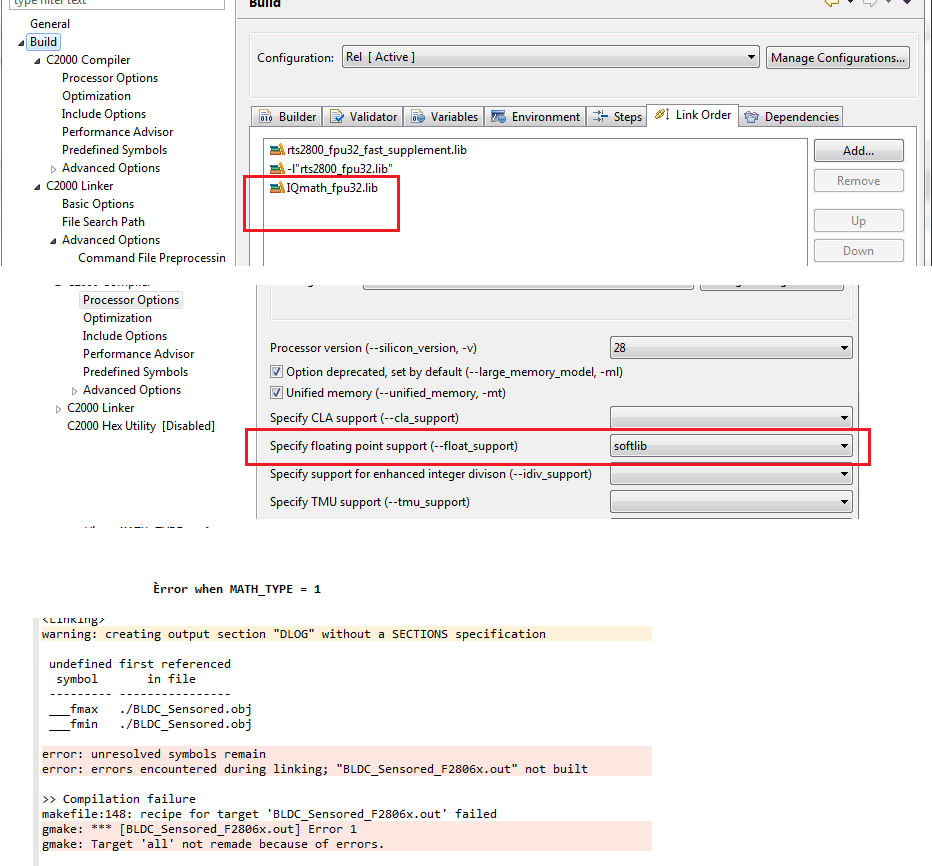Uncheck the Option deprecated large_memory_model checkbox
Screen dimensions: 932x866
click(x=275, y=371)
